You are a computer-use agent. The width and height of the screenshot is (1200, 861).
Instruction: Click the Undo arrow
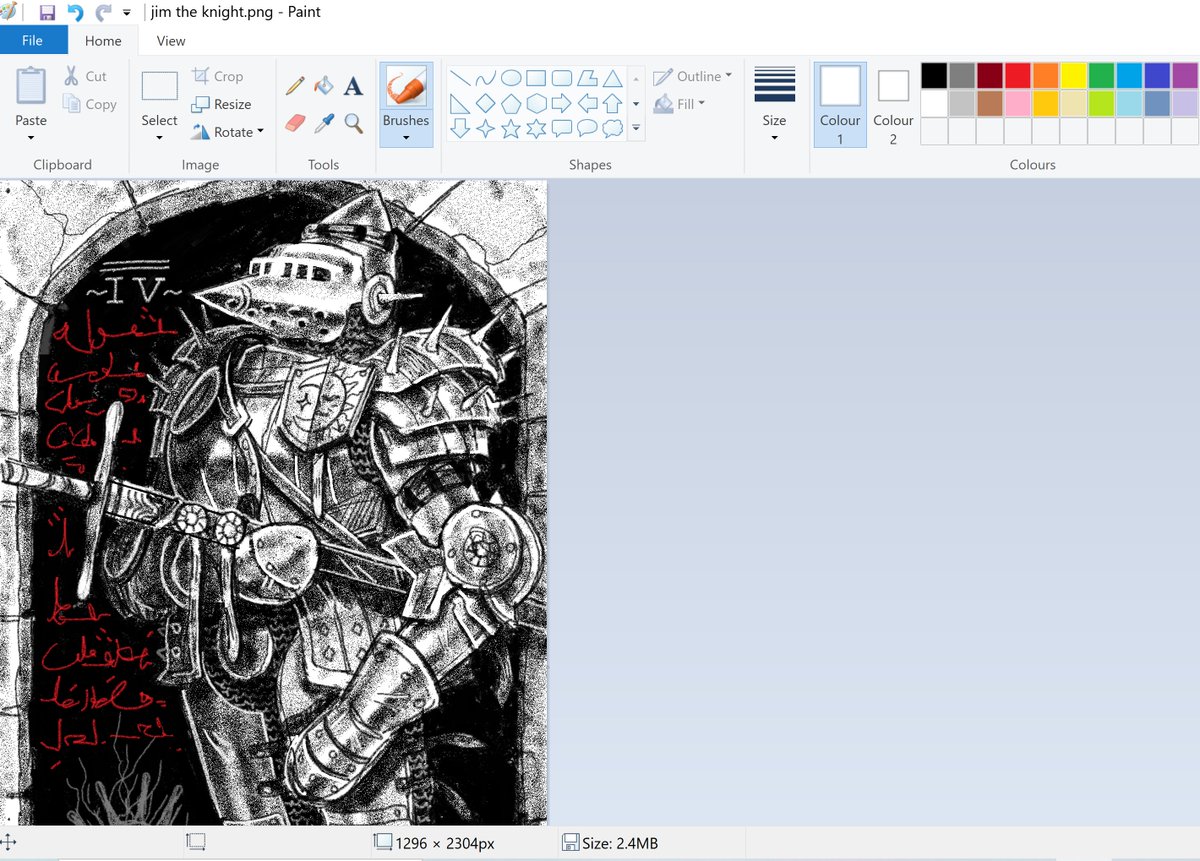point(75,13)
